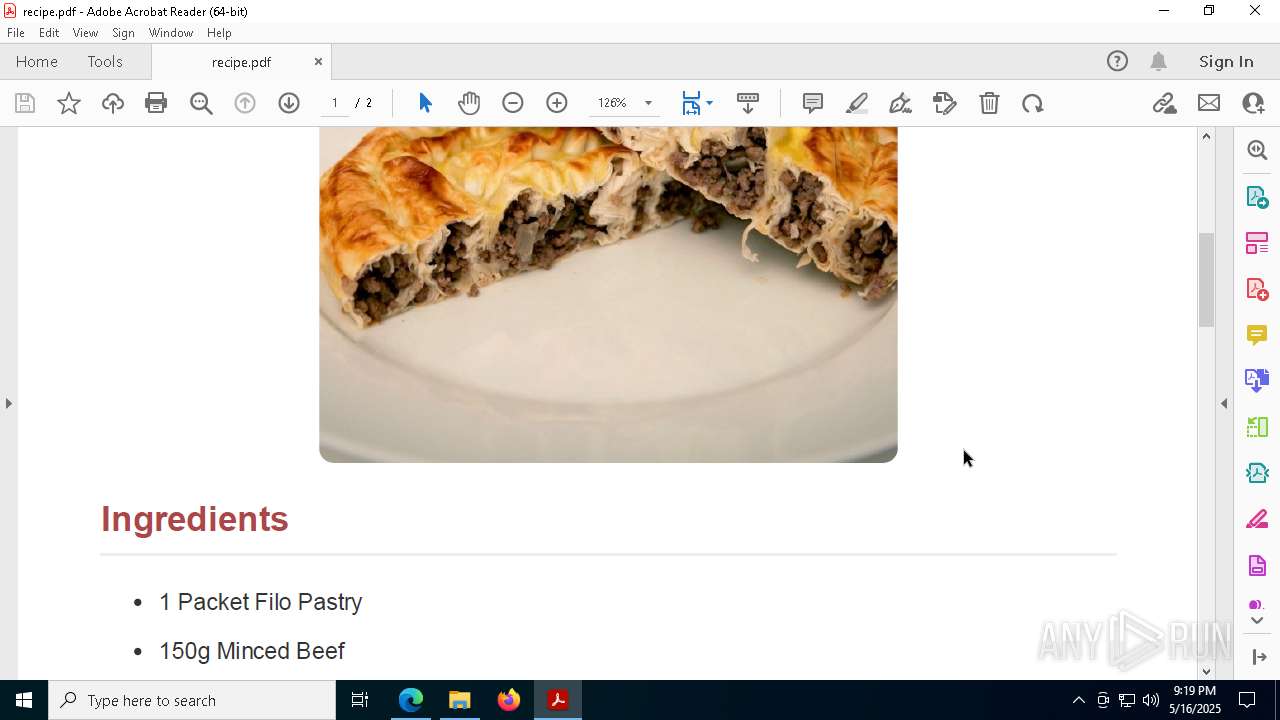Viewport: 1280px width, 720px height.
Task: Collapse the right tools pane
Action: tap(1224, 403)
